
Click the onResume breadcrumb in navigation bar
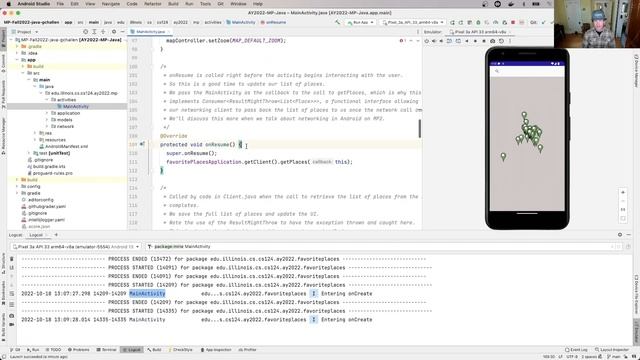tap(273, 22)
